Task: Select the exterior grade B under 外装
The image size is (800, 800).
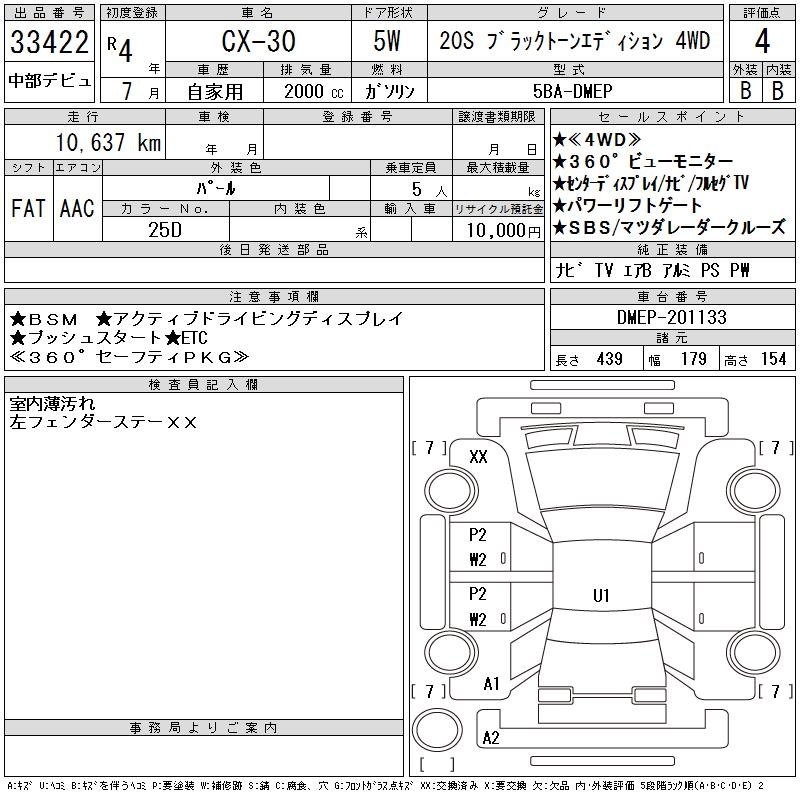Action: 745,91
